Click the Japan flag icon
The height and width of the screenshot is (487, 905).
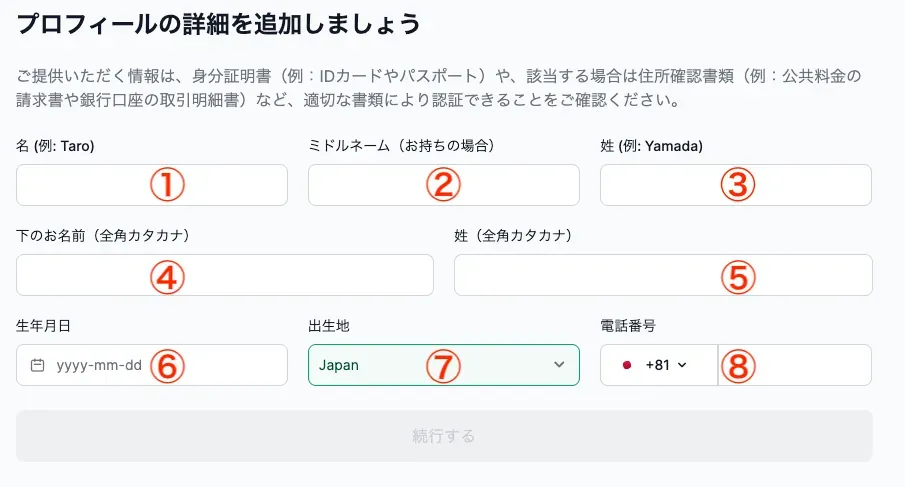[627, 365]
